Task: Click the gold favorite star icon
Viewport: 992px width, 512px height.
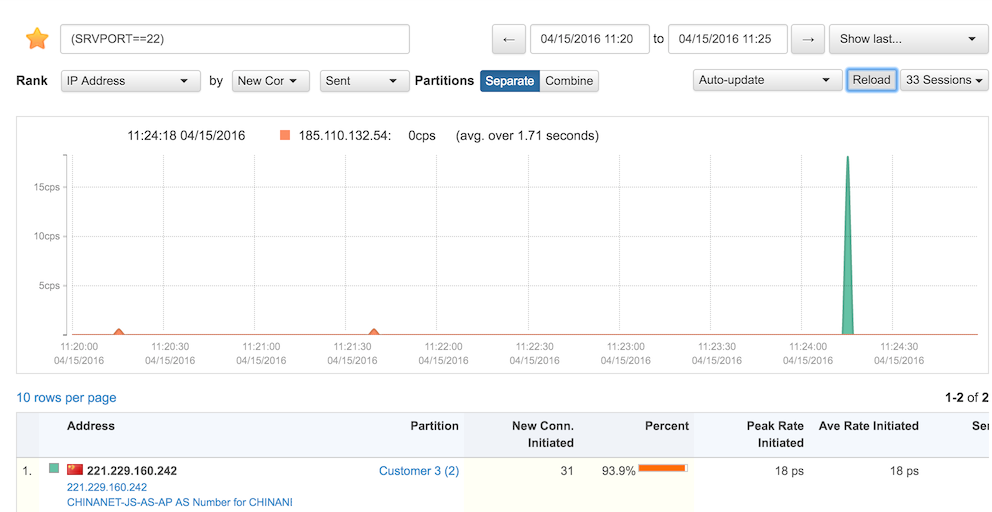Action: pos(37,39)
